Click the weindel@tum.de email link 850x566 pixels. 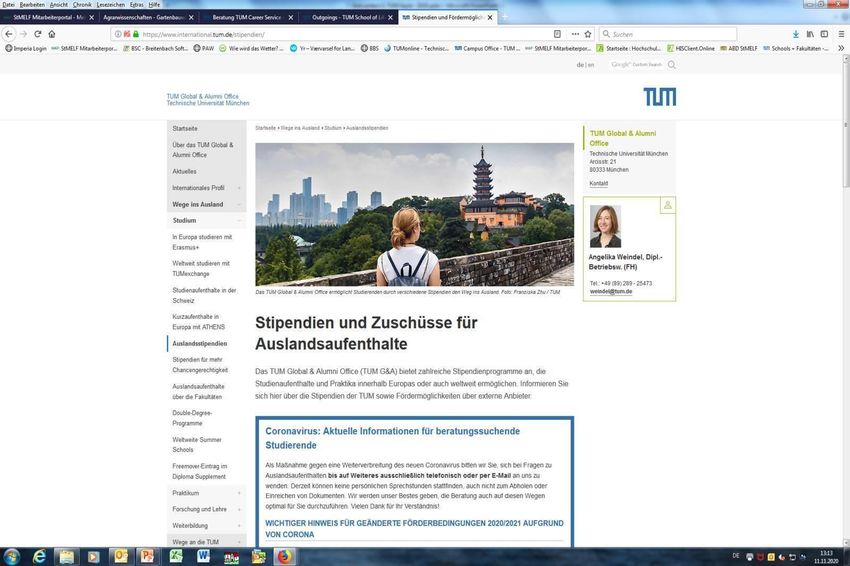[x=610, y=292]
